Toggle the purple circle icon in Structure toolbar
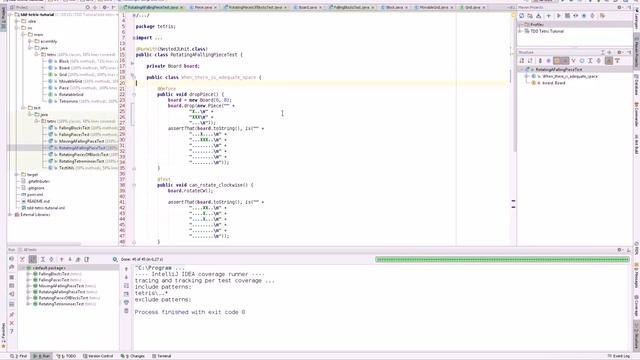Image resolution: width=640 pixels, height=360 pixels. (548, 61)
